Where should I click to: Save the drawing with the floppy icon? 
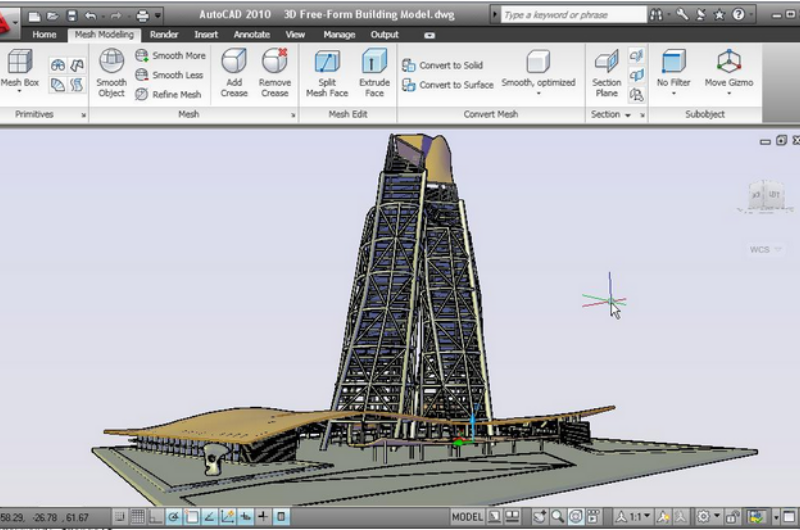72,16
